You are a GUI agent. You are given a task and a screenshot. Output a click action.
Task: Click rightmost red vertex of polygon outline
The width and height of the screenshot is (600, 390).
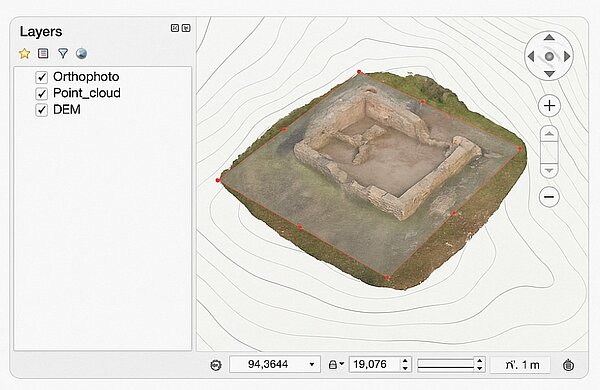click(x=520, y=148)
